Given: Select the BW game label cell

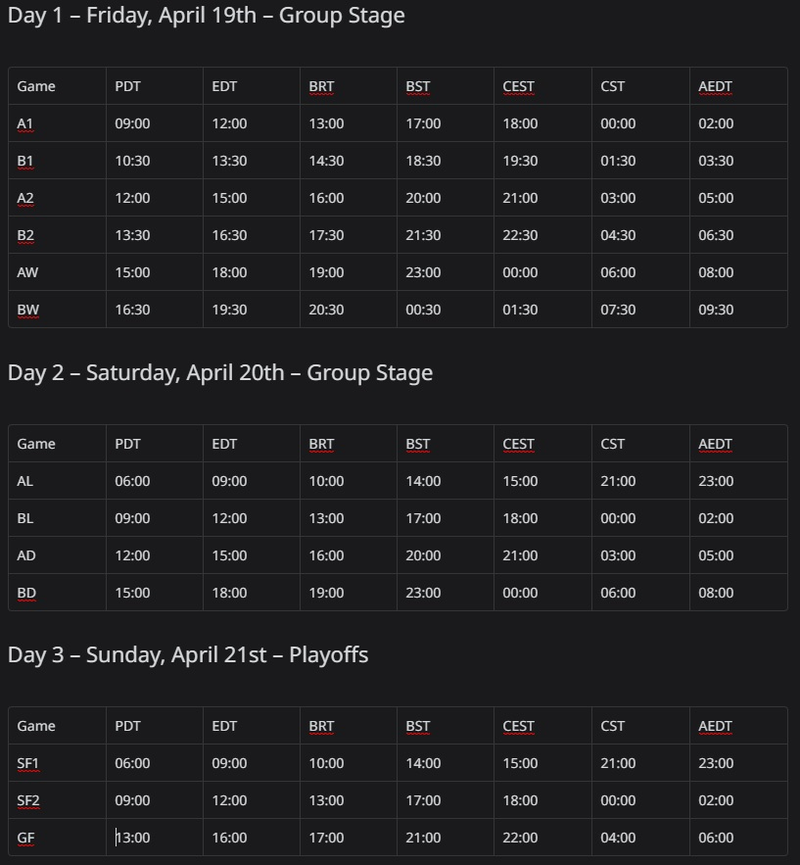Looking at the screenshot, I should [x=57, y=309].
